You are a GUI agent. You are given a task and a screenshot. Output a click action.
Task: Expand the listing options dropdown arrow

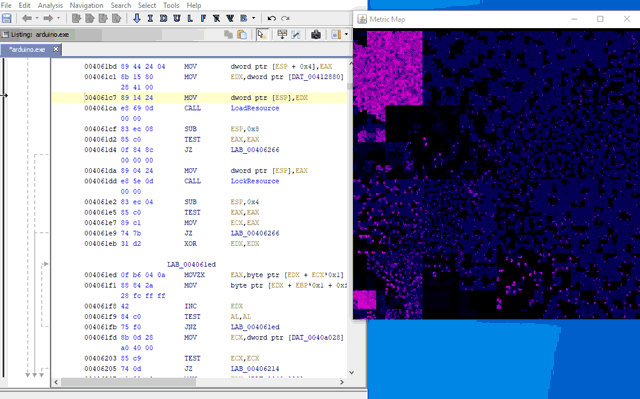coord(347,35)
